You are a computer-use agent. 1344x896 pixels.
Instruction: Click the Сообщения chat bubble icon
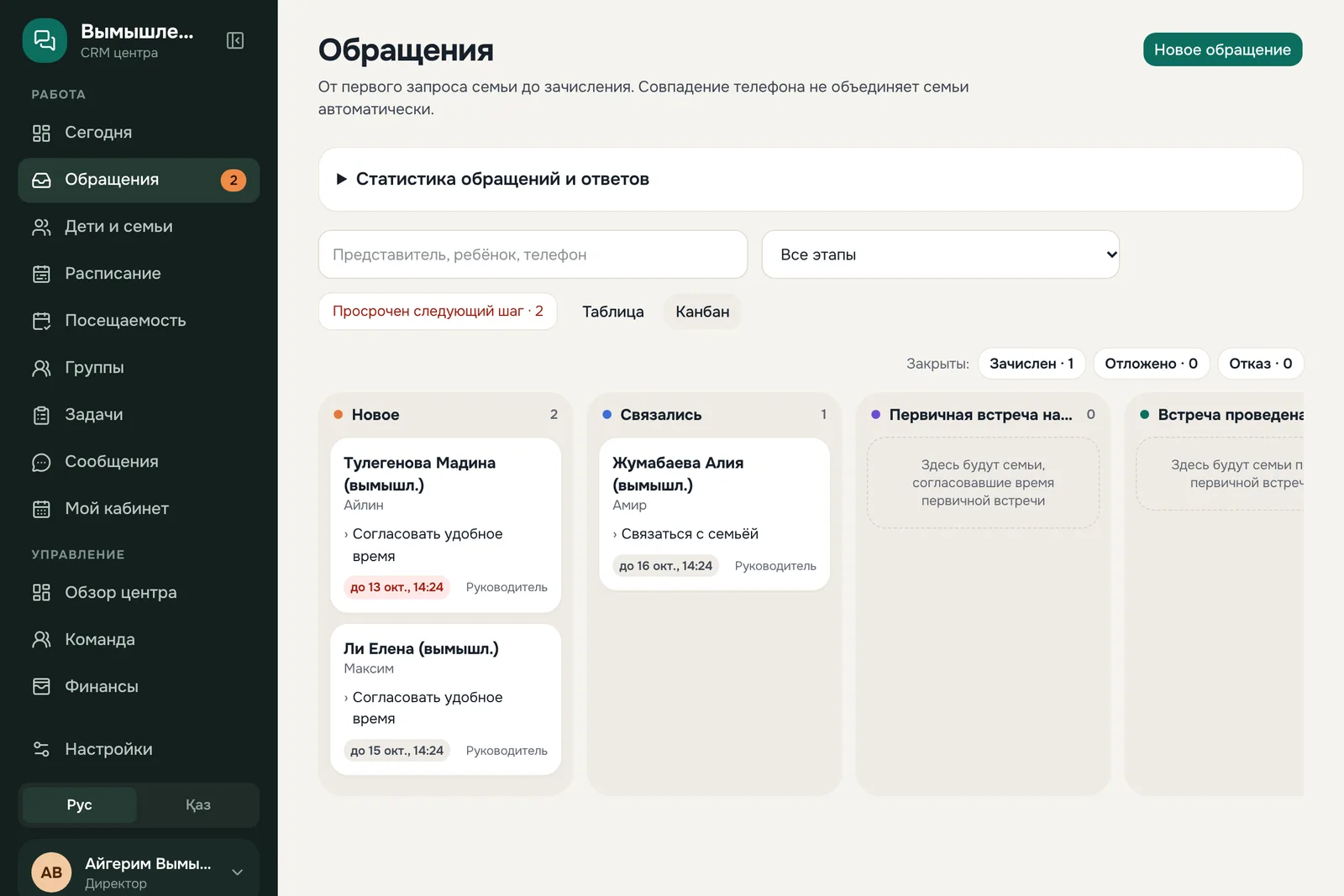41,462
